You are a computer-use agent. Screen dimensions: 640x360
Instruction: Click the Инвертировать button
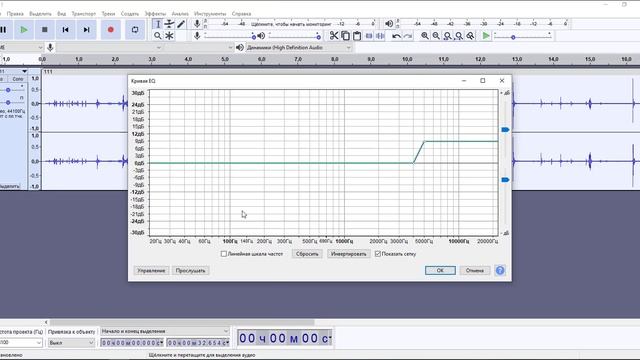click(x=349, y=254)
